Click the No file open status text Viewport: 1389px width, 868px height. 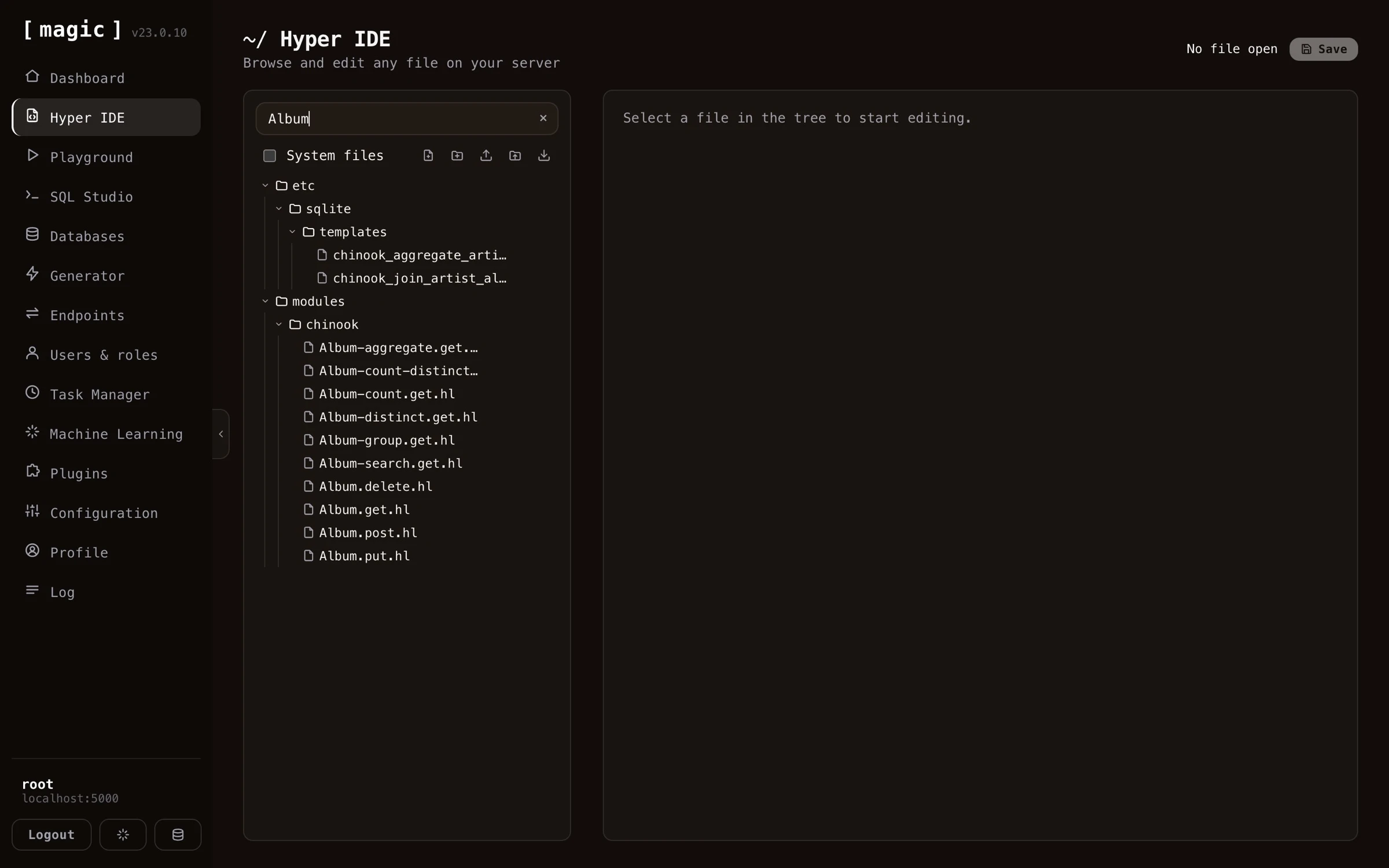1232,49
